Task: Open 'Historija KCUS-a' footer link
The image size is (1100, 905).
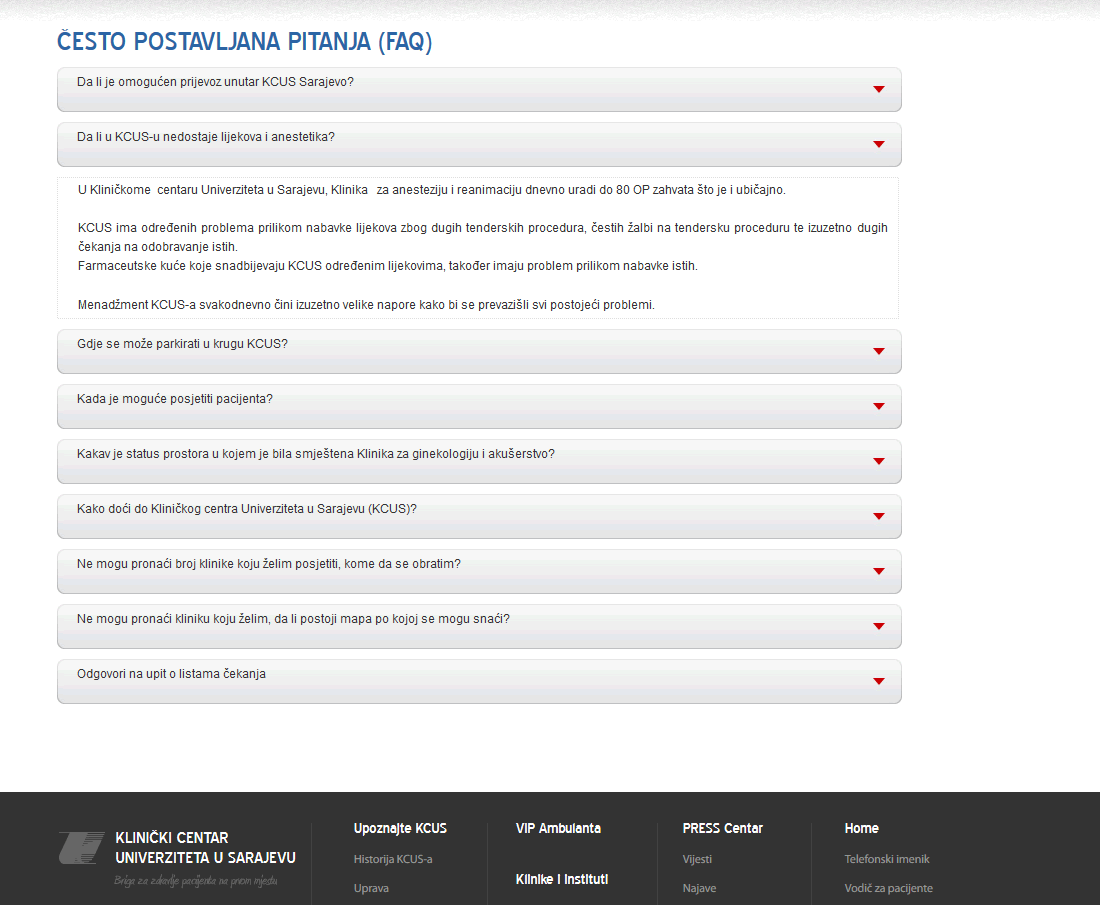Action: [x=393, y=859]
